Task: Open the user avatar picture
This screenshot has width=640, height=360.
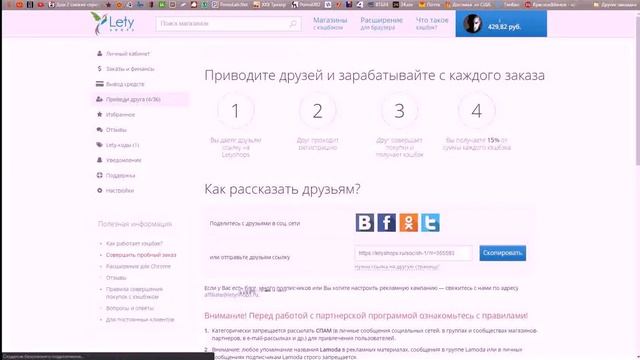Action: (472, 24)
